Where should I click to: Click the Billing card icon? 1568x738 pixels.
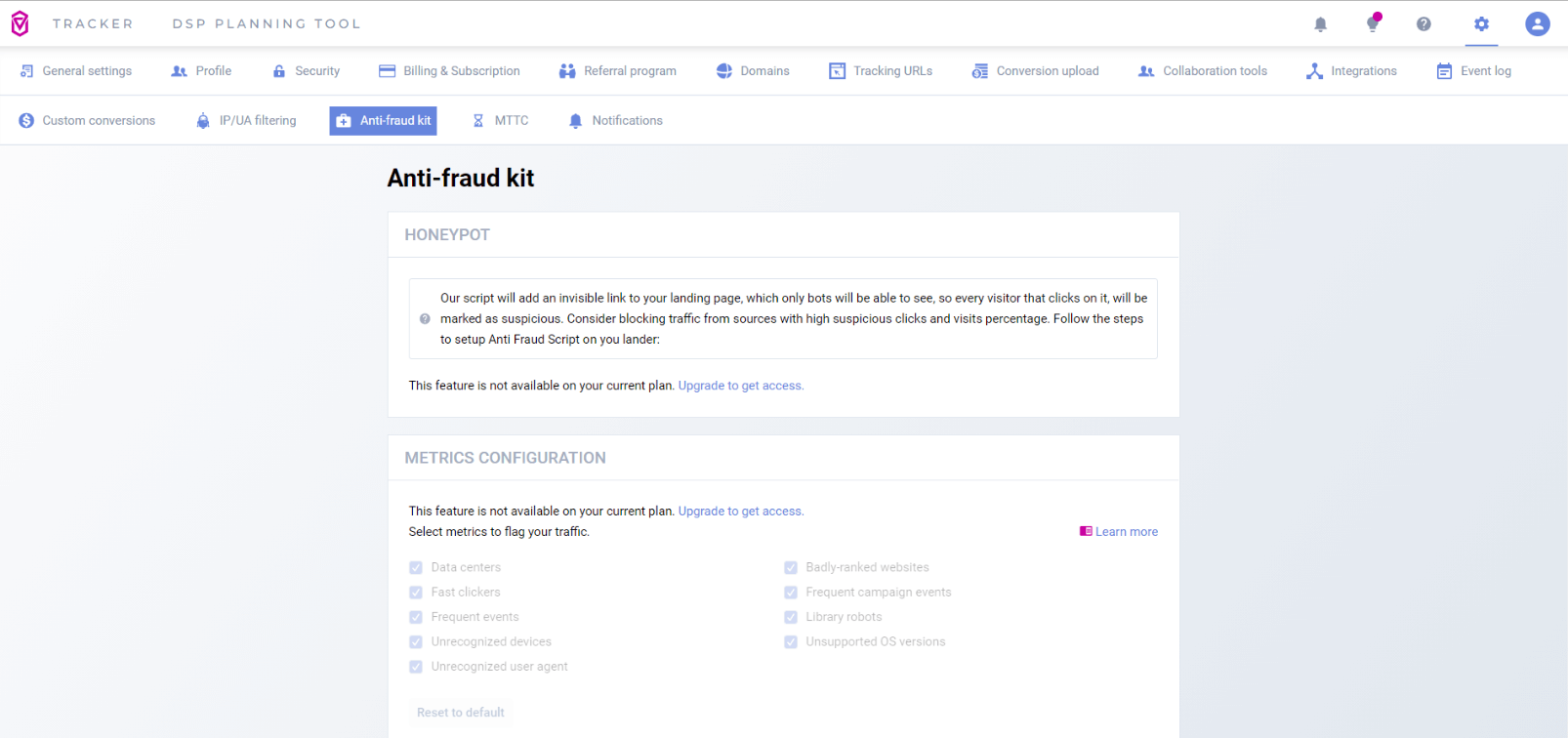point(387,71)
